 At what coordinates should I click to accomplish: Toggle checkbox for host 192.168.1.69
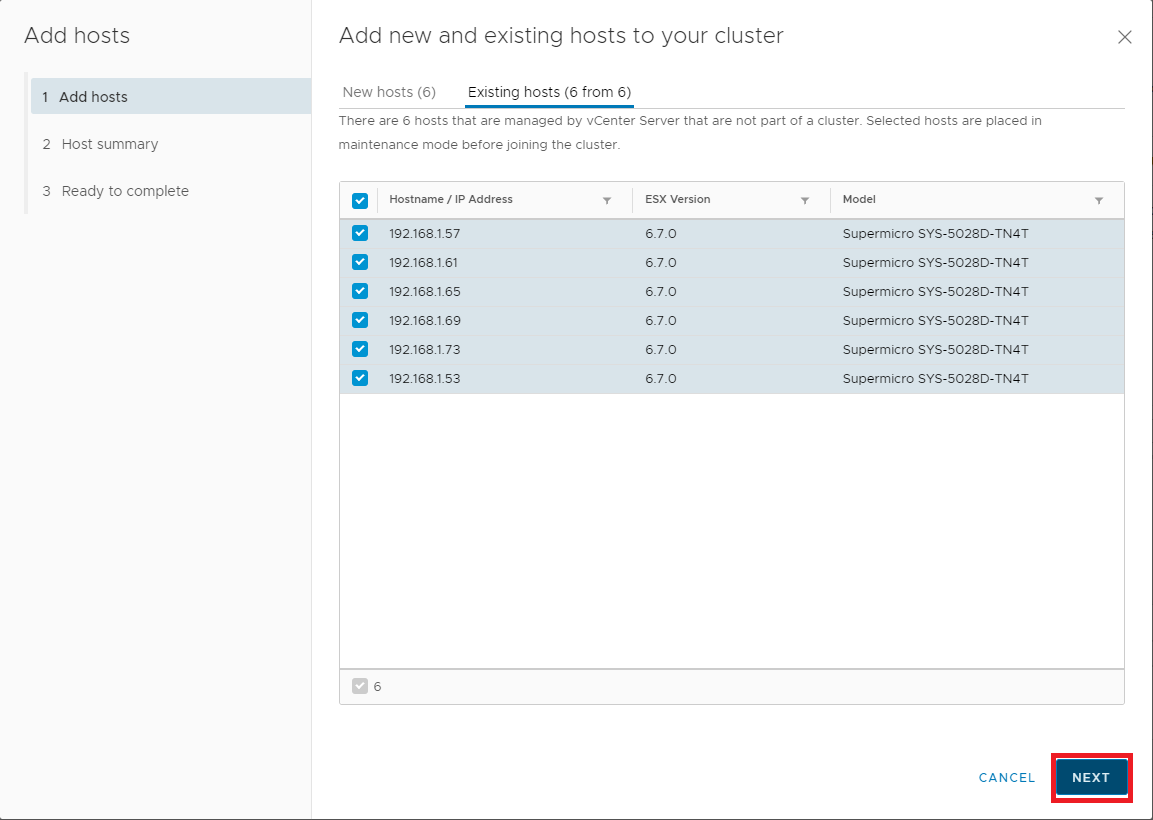tap(360, 321)
